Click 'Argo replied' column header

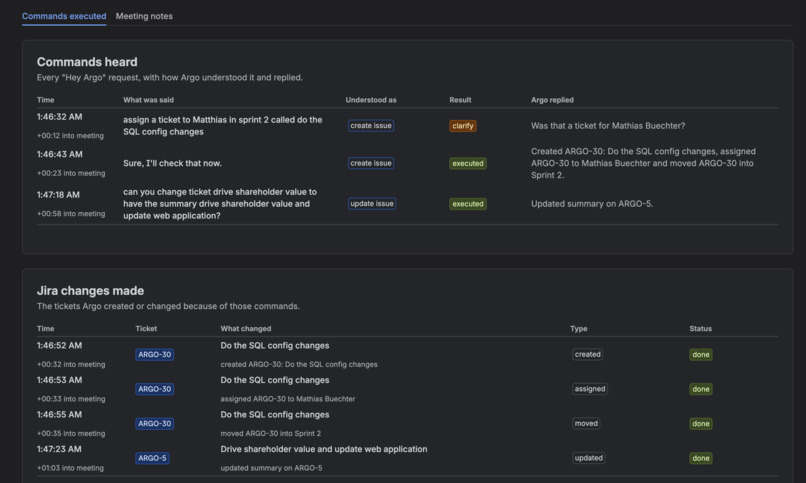(x=552, y=100)
